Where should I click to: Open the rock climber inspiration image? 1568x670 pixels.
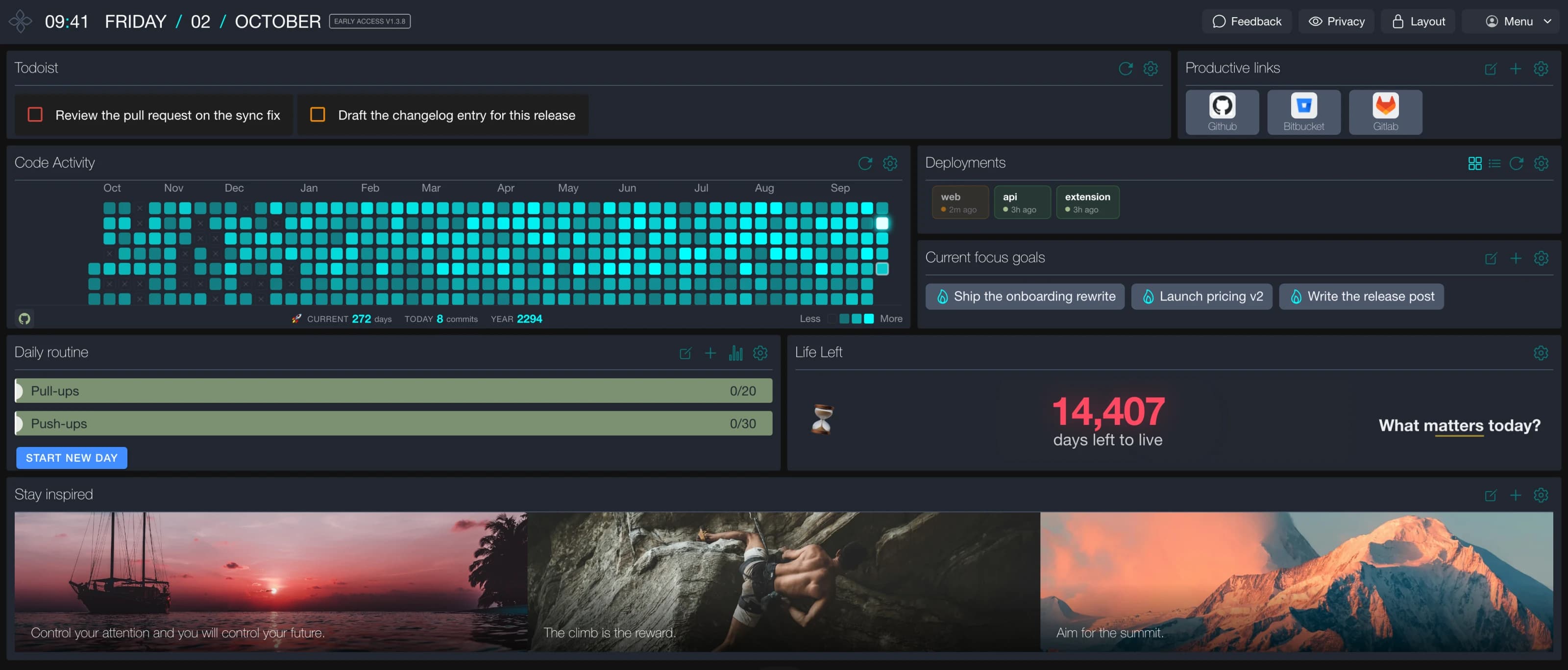[784, 582]
